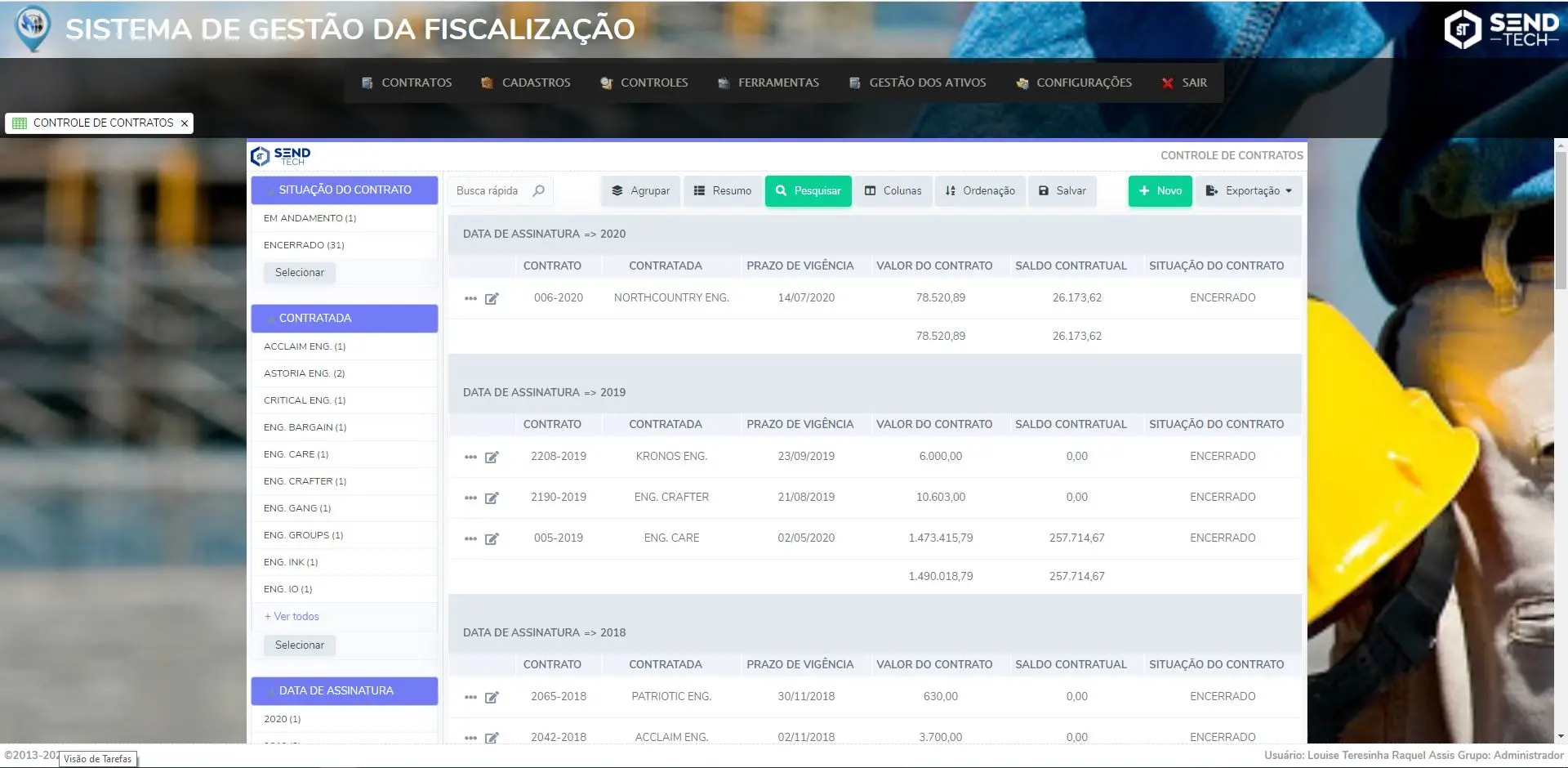Open the Exportação dropdown
Viewport: 1568px width, 768px height.
click(1250, 191)
